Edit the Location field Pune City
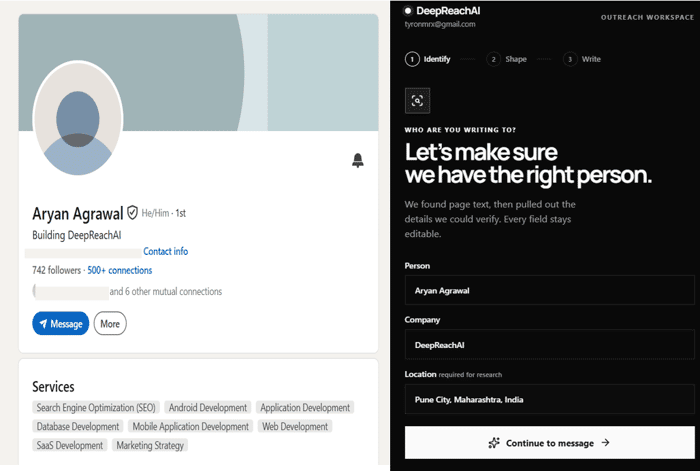This screenshot has height=471, width=700. 550,400
